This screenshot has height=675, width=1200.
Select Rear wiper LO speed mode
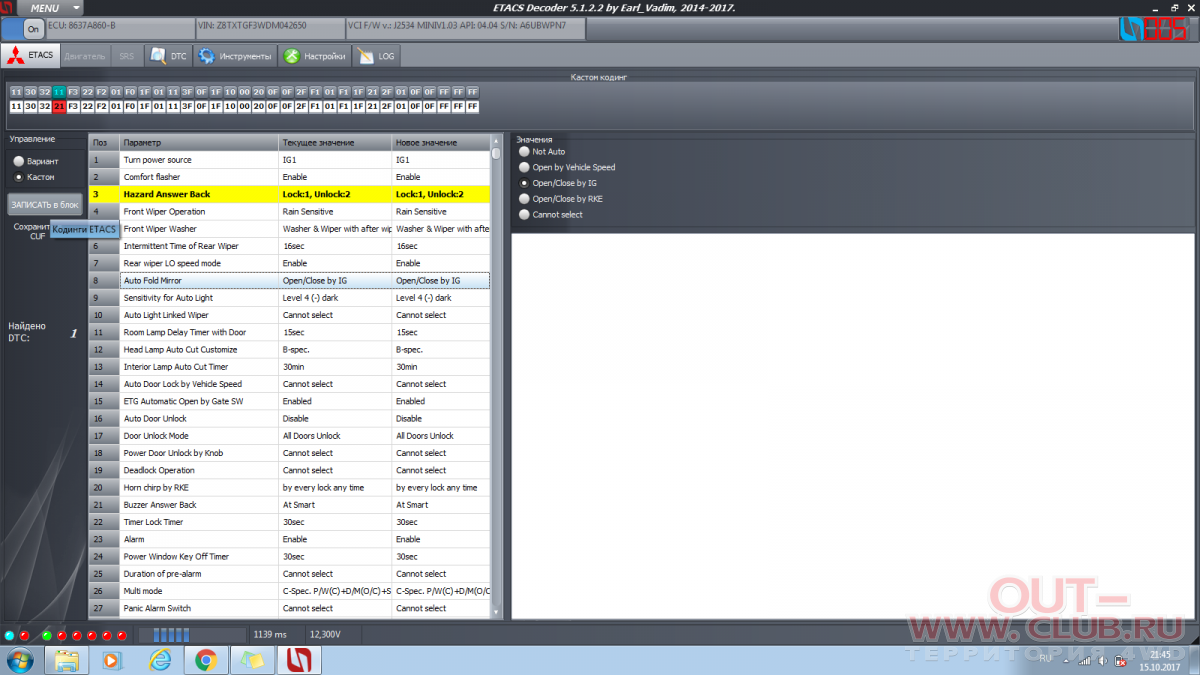290,263
